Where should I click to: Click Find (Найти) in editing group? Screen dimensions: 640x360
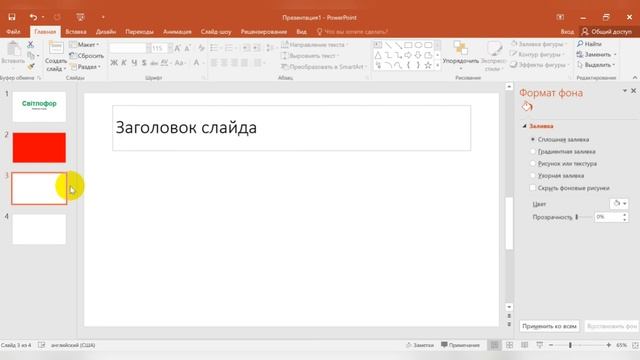pos(589,44)
